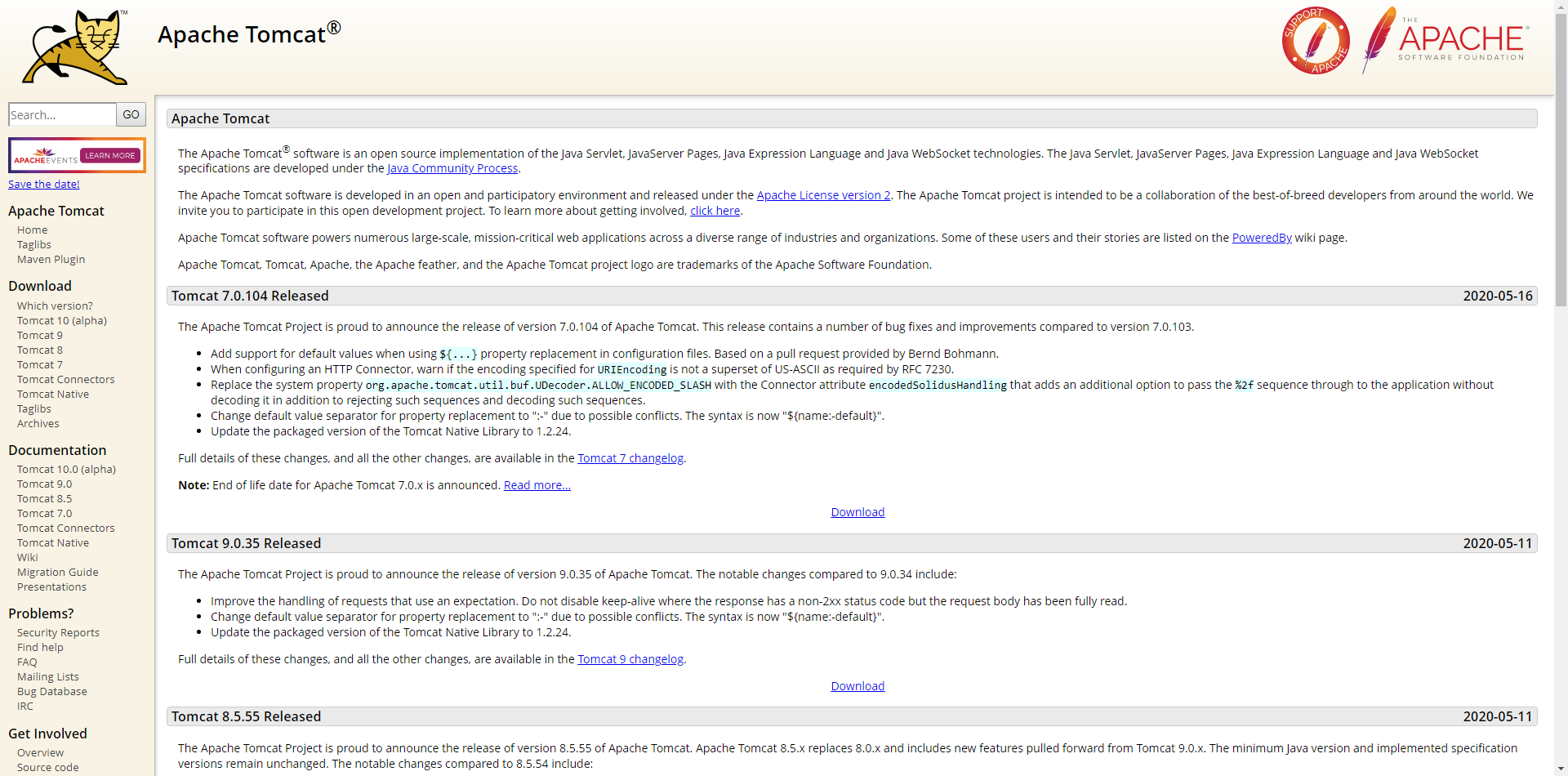Open Security Reports under Problems

point(58,633)
